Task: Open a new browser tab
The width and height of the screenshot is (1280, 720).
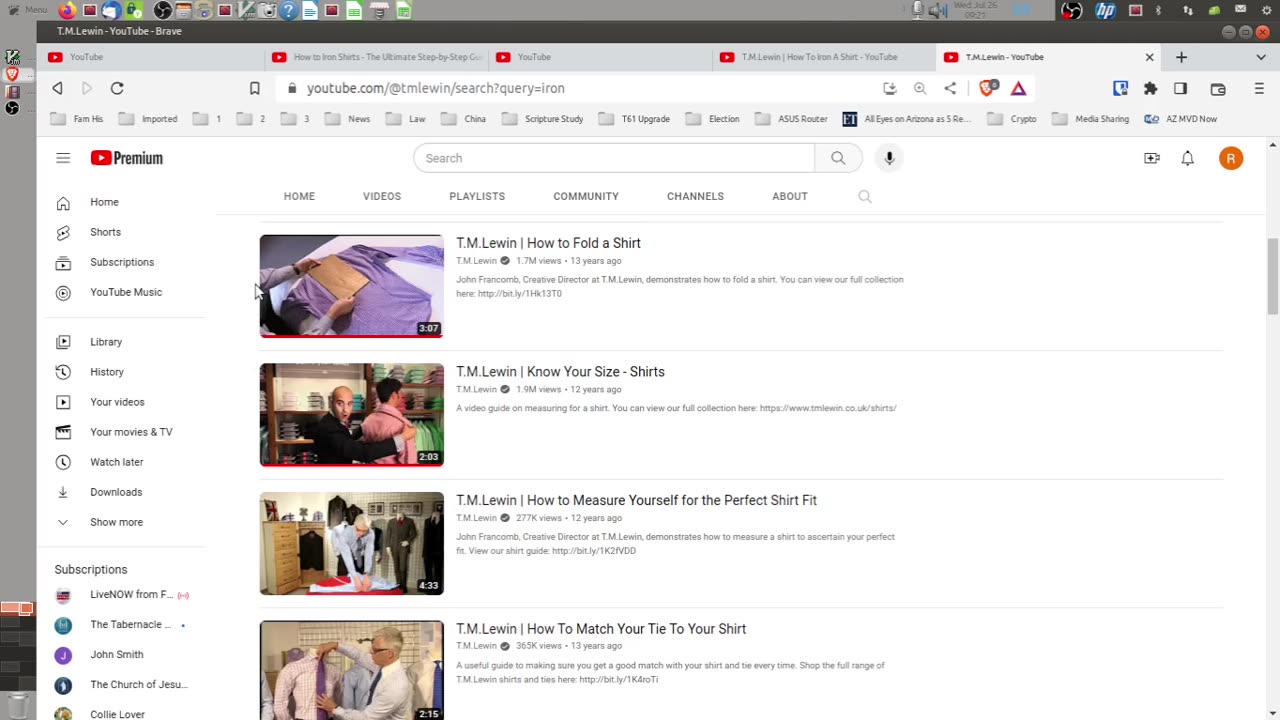Action: click(1181, 57)
